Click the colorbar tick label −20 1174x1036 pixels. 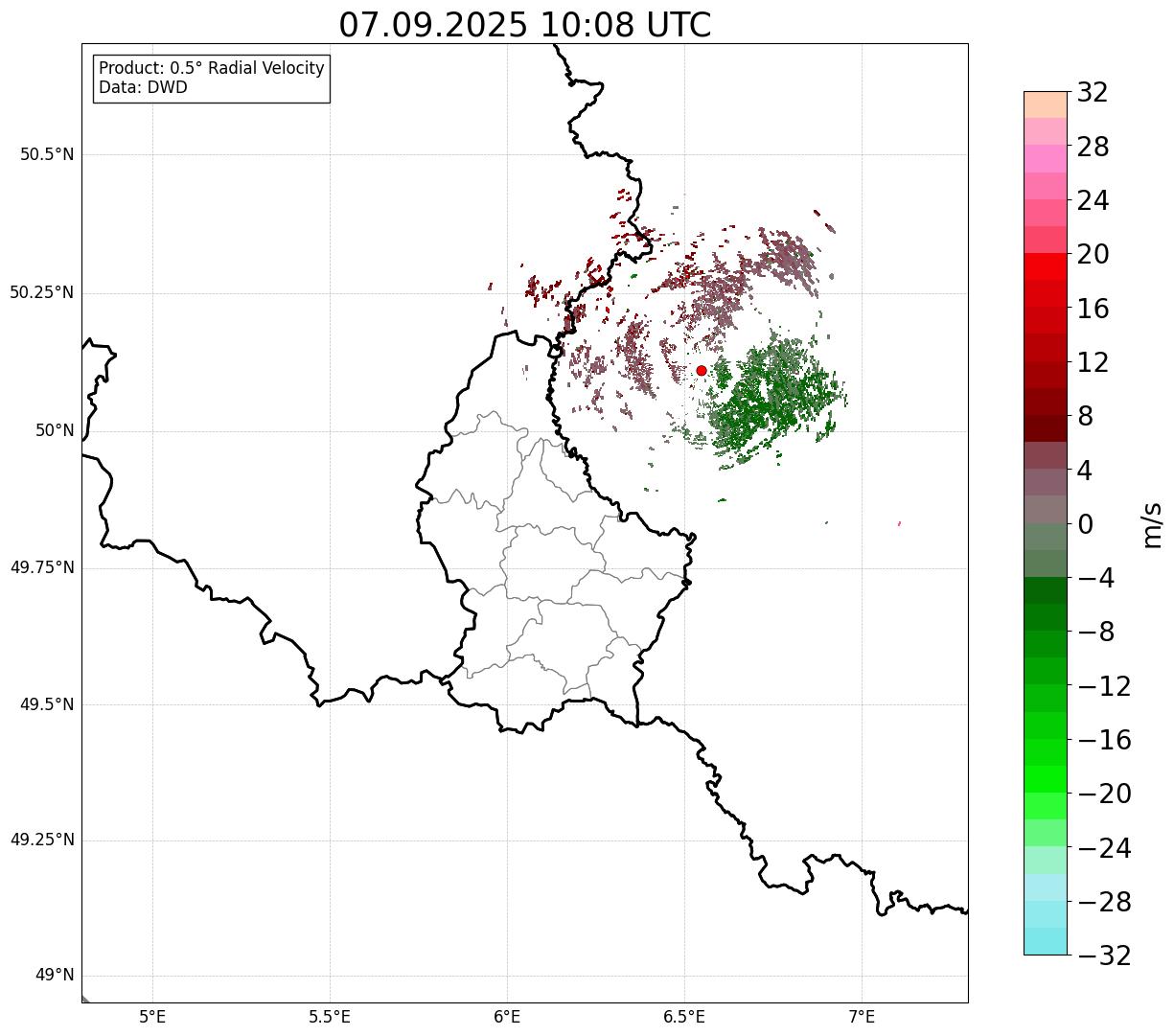tap(1104, 794)
